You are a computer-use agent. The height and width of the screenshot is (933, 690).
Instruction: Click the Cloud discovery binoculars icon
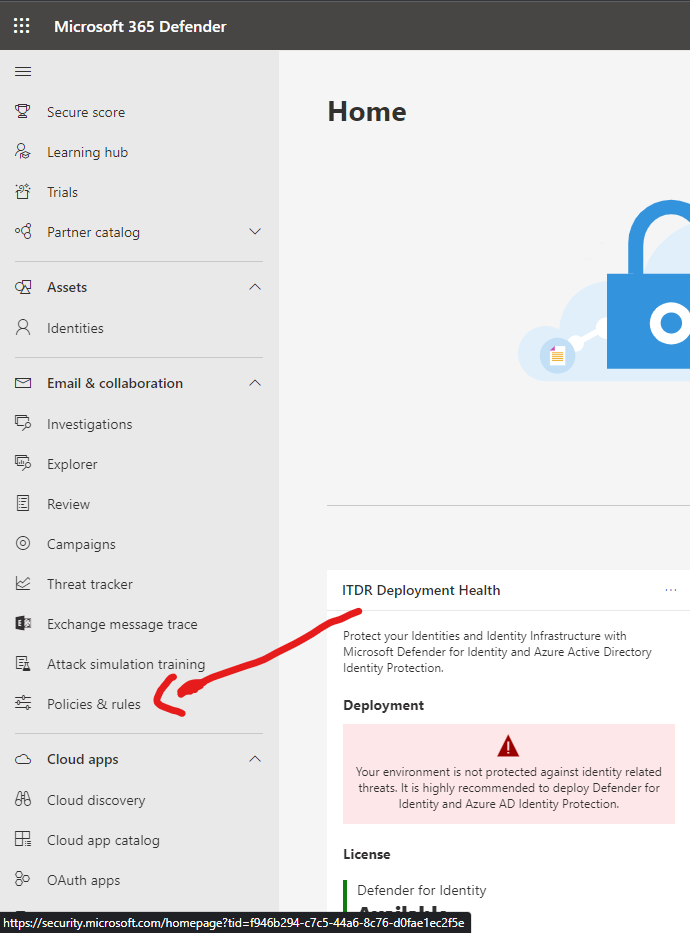click(x=23, y=799)
